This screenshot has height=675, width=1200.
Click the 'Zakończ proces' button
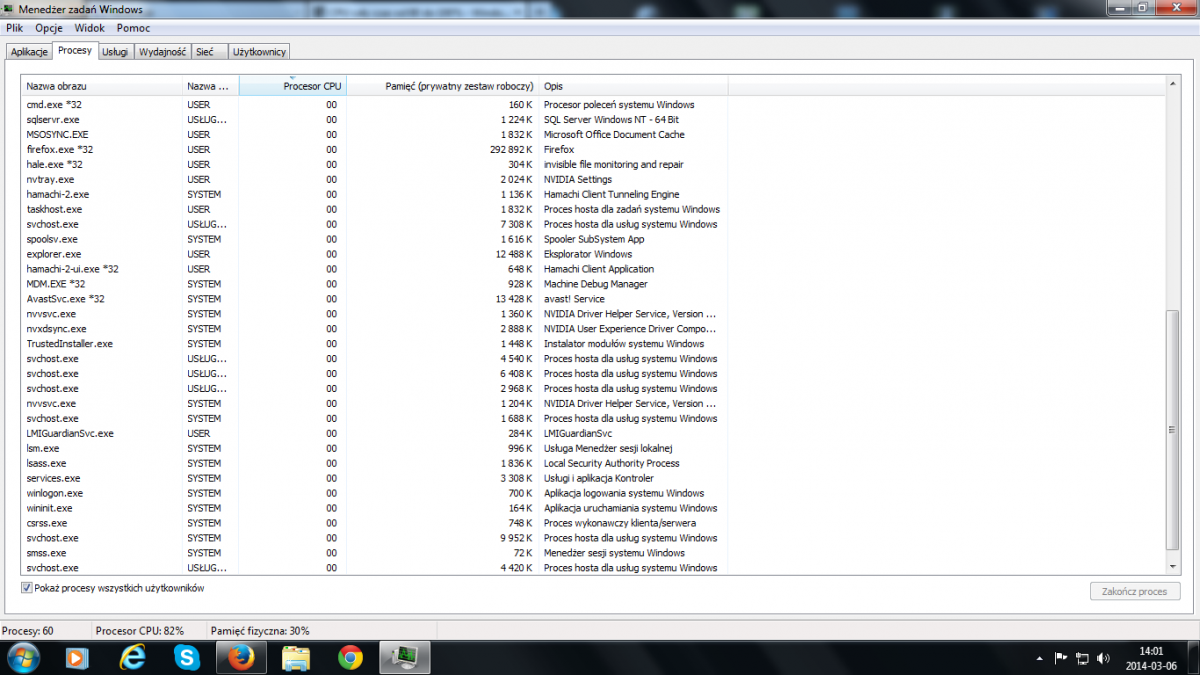click(1134, 591)
